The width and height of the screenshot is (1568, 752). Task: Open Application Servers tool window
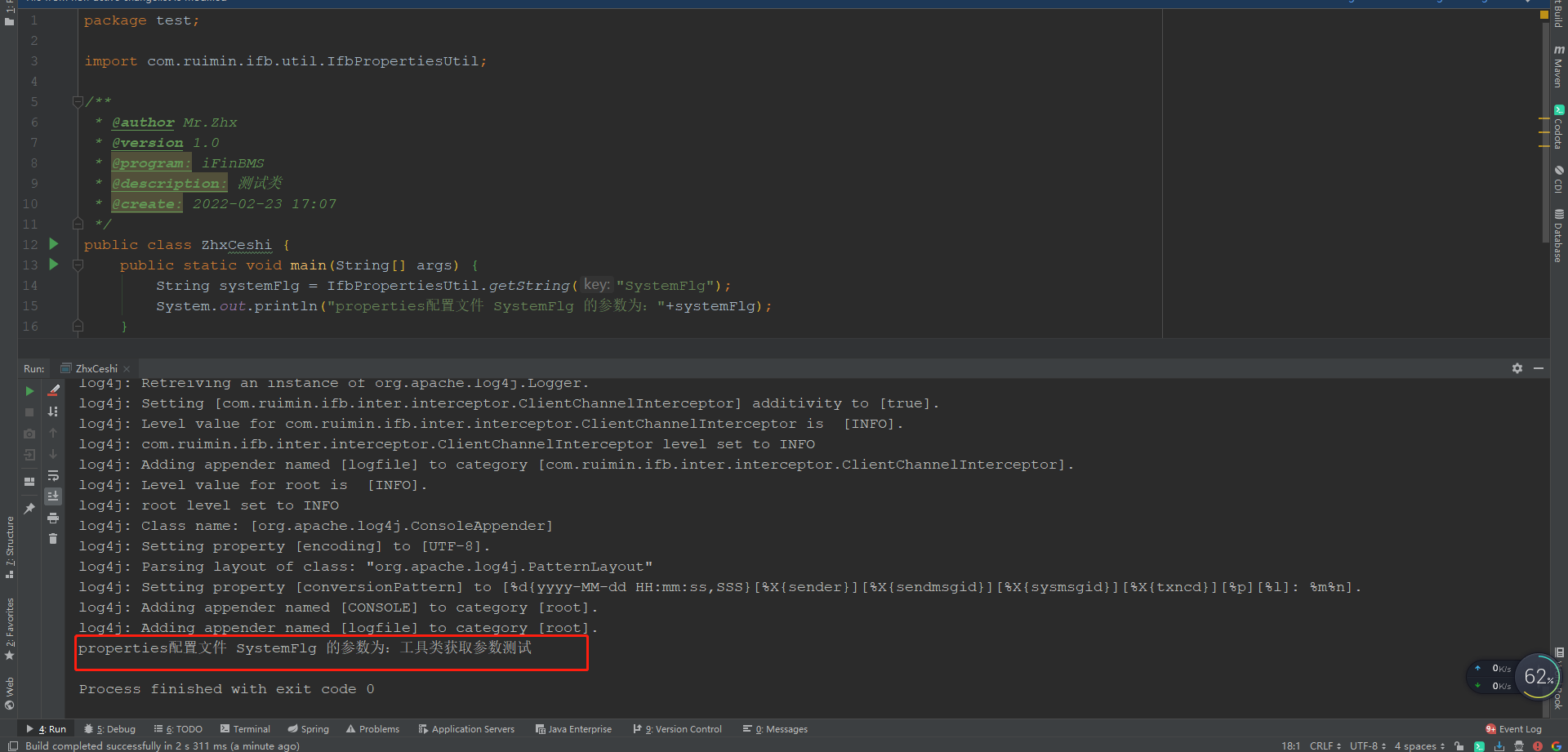[x=466, y=729]
